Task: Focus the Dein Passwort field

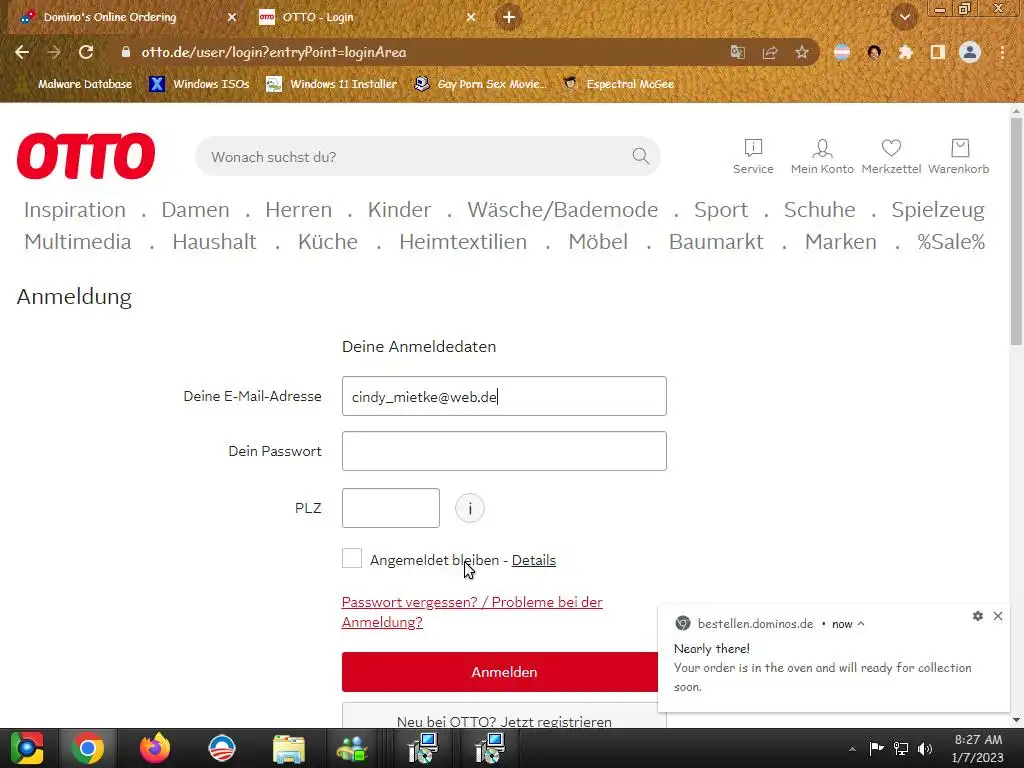Action: click(x=504, y=451)
